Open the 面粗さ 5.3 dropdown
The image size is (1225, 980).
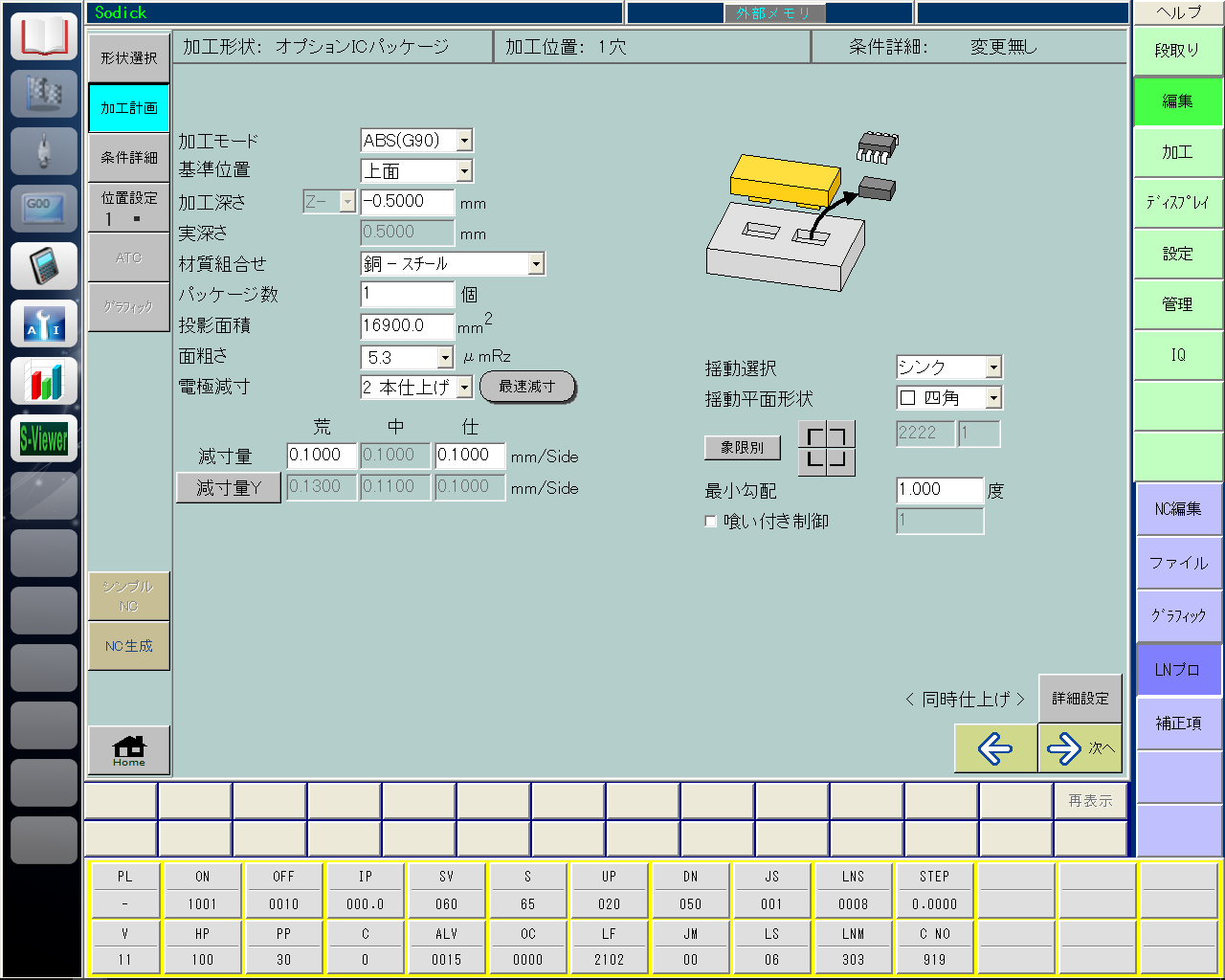(445, 357)
